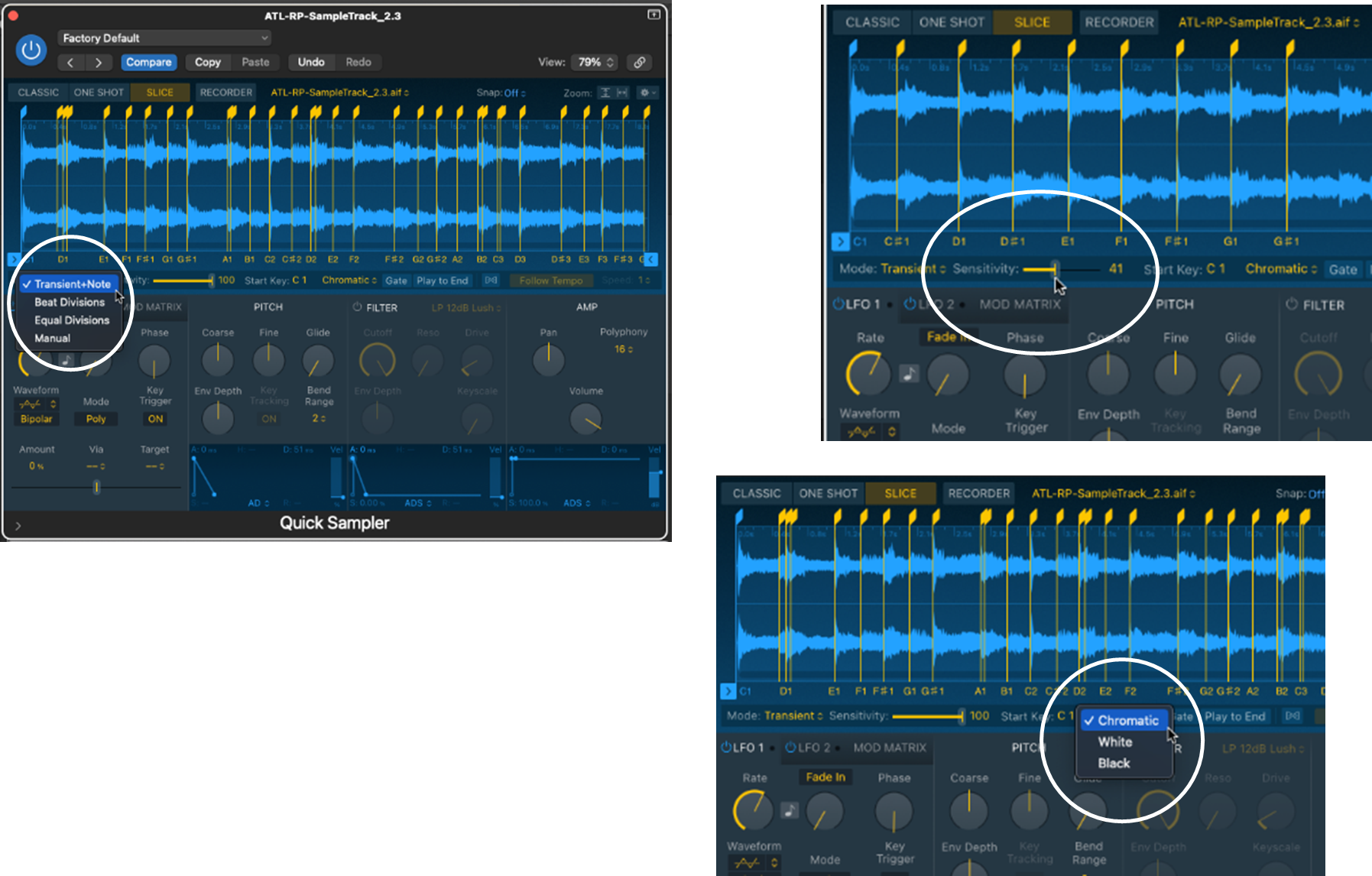
Task: Click window expand icon in title bar corner
Action: click(x=654, y=15)
